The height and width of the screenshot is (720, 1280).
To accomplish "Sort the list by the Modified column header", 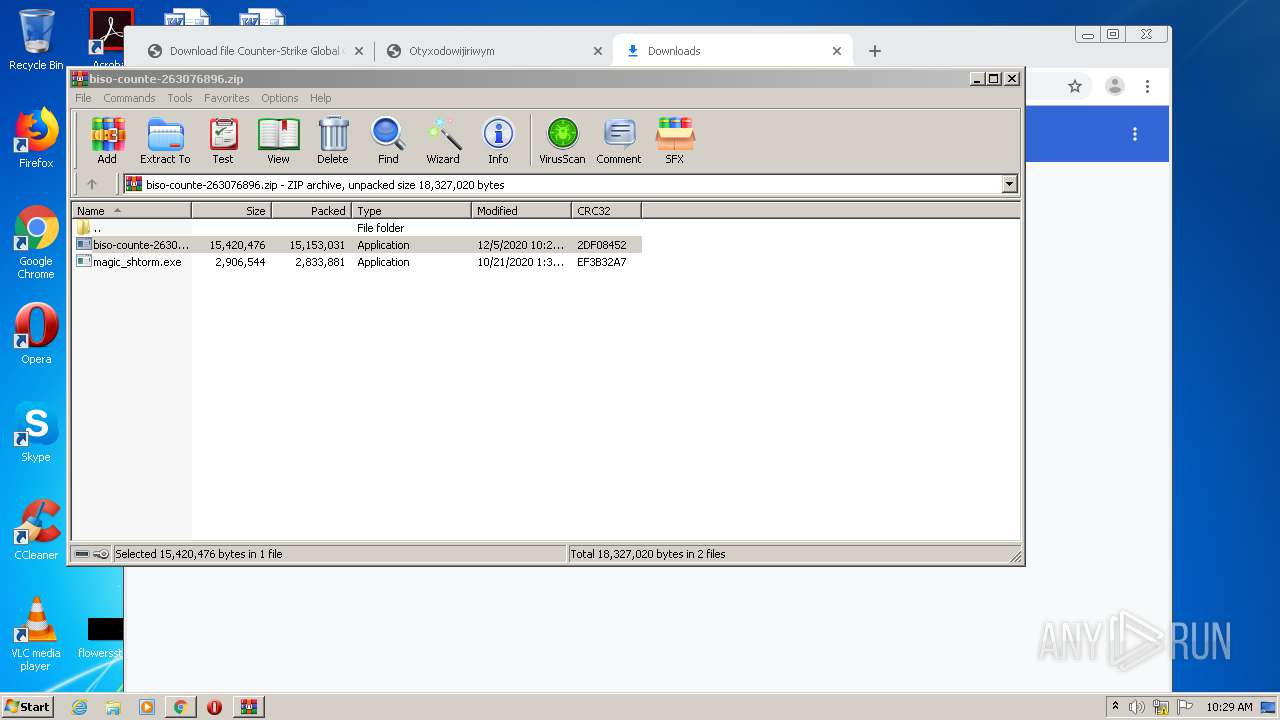I will 521,210.
